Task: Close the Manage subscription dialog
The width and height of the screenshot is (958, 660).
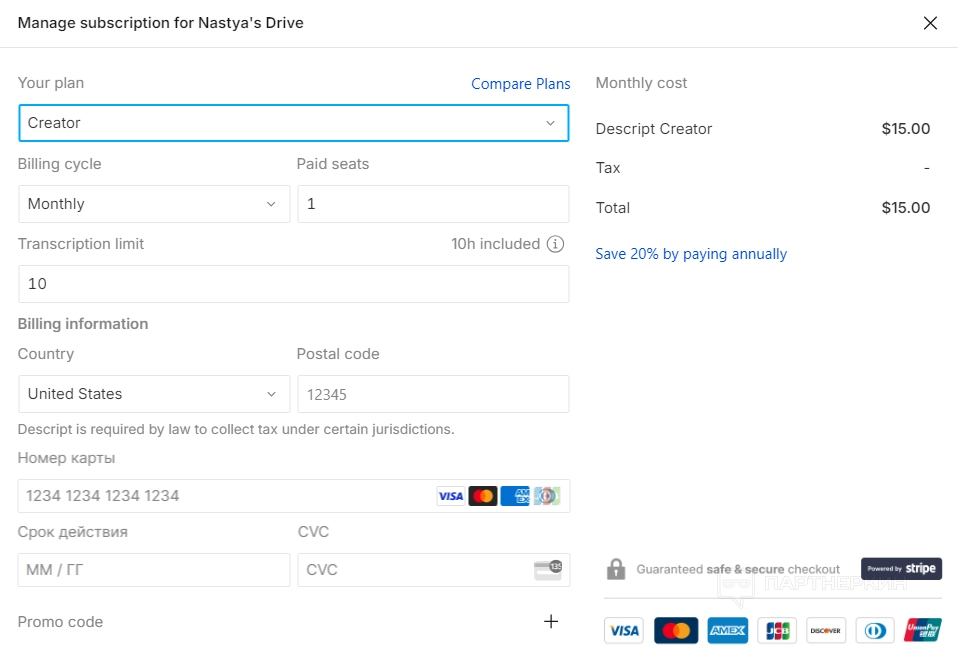Action: (930, 23)
